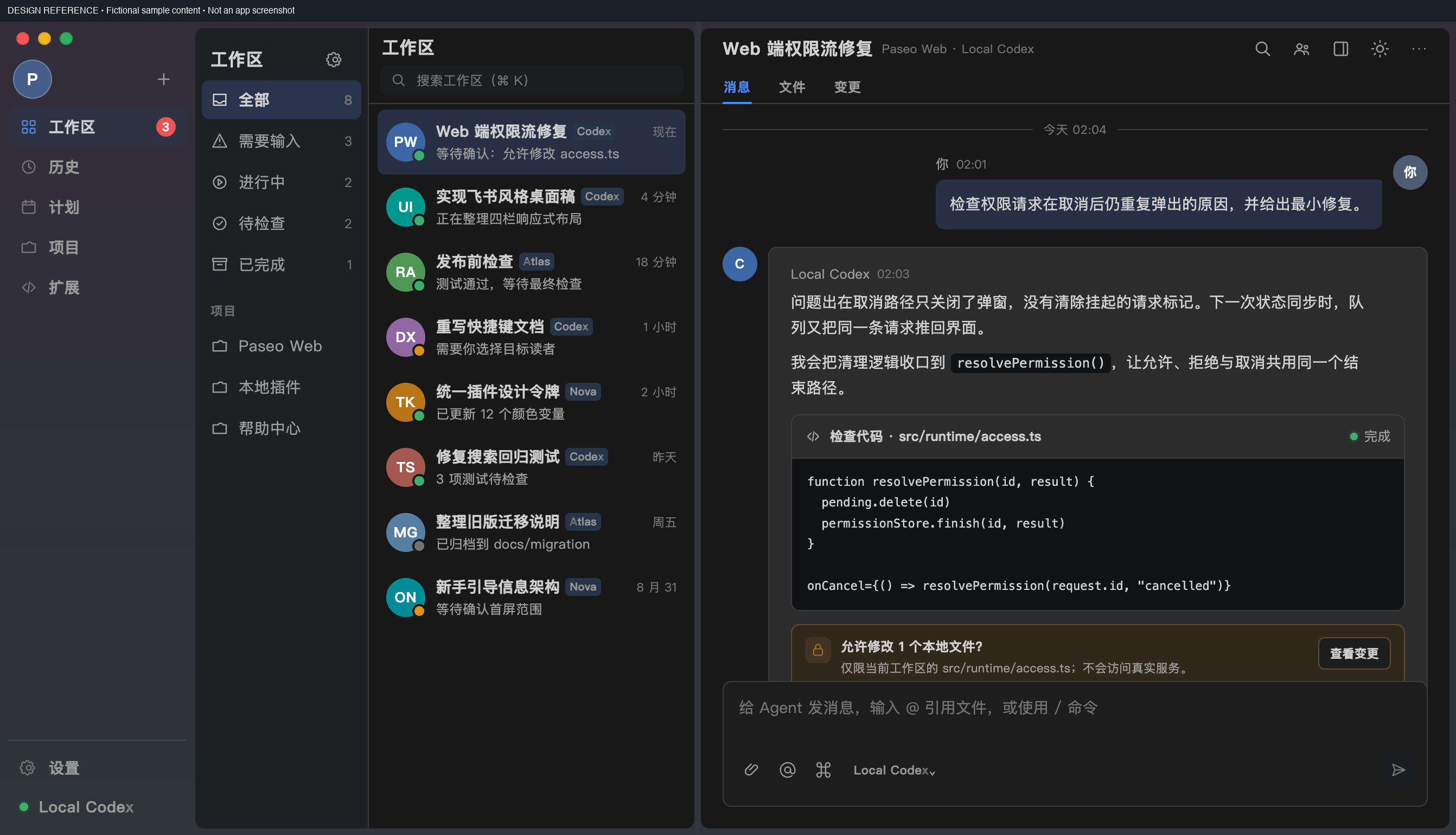Click the 查看变更 button
1456x835 pixels.
1354,653
